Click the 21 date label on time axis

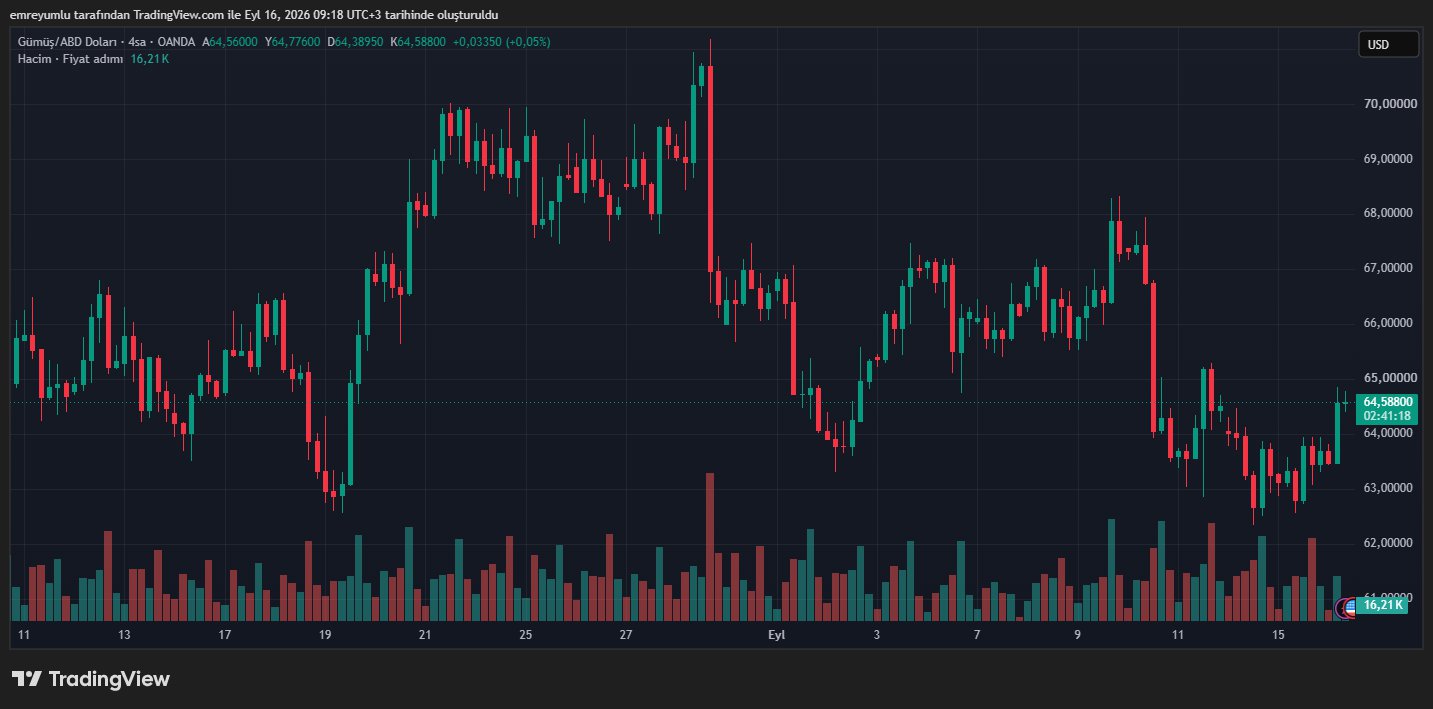click(x=425, y=635)
